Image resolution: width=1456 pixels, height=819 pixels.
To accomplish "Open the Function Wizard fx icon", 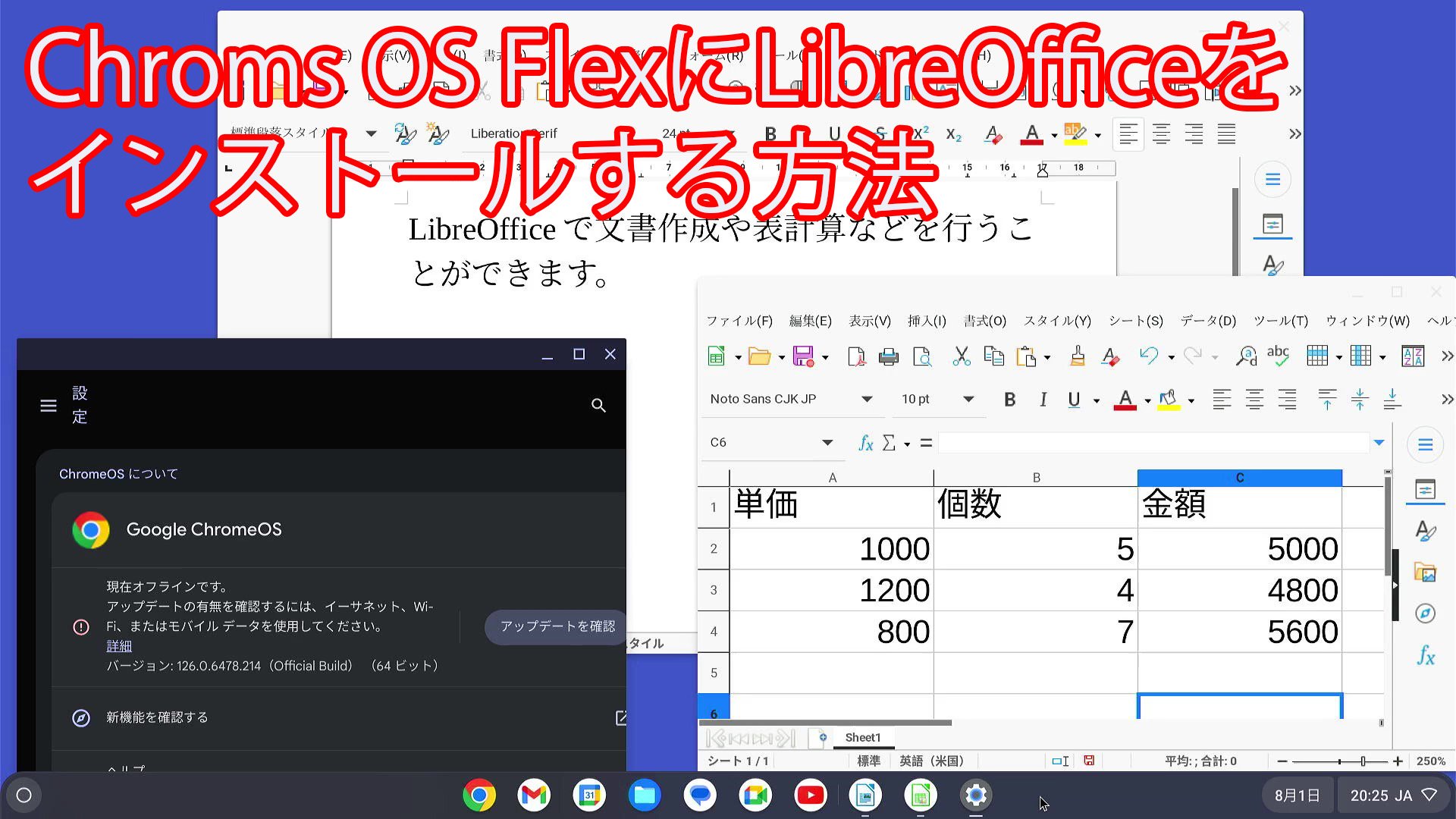I will point(866,443).
